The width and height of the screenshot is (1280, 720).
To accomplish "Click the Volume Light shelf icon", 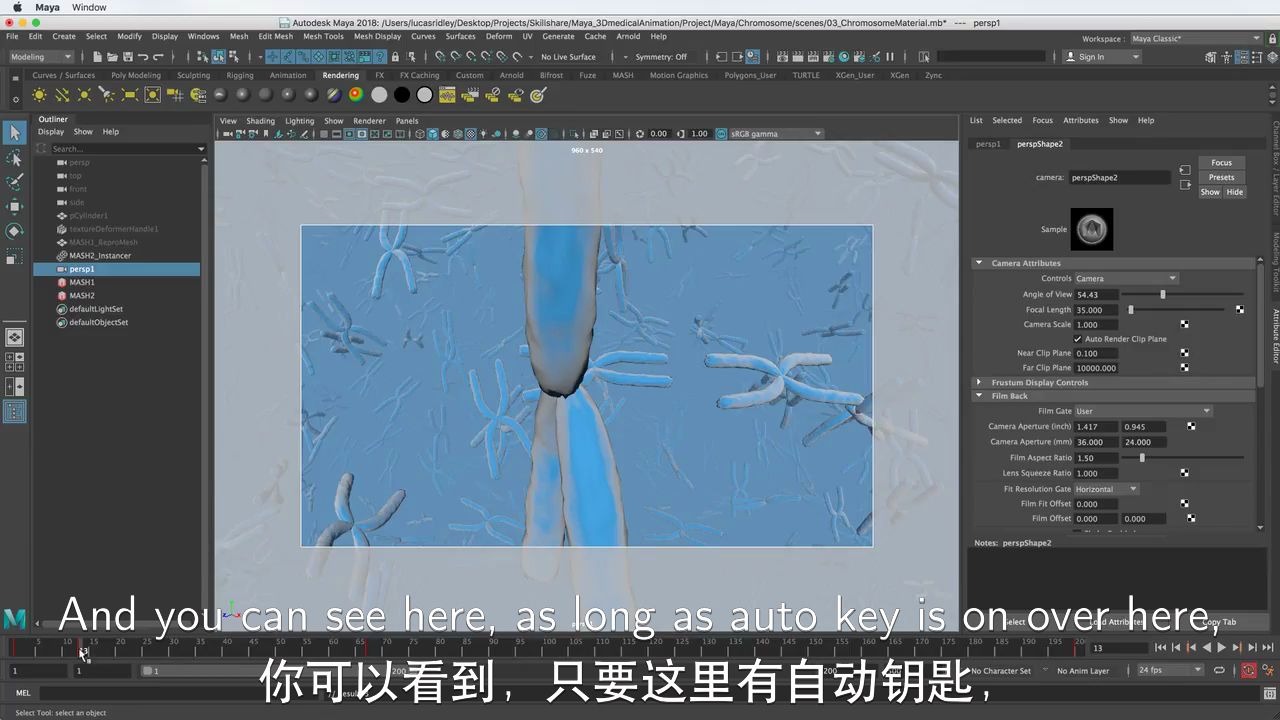I will click(153, 95).
